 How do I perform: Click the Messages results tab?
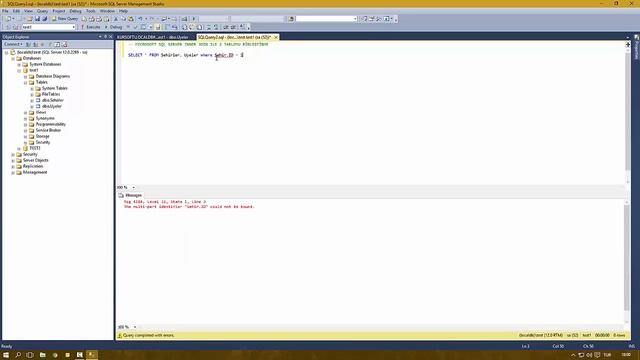tap(130, 196)
